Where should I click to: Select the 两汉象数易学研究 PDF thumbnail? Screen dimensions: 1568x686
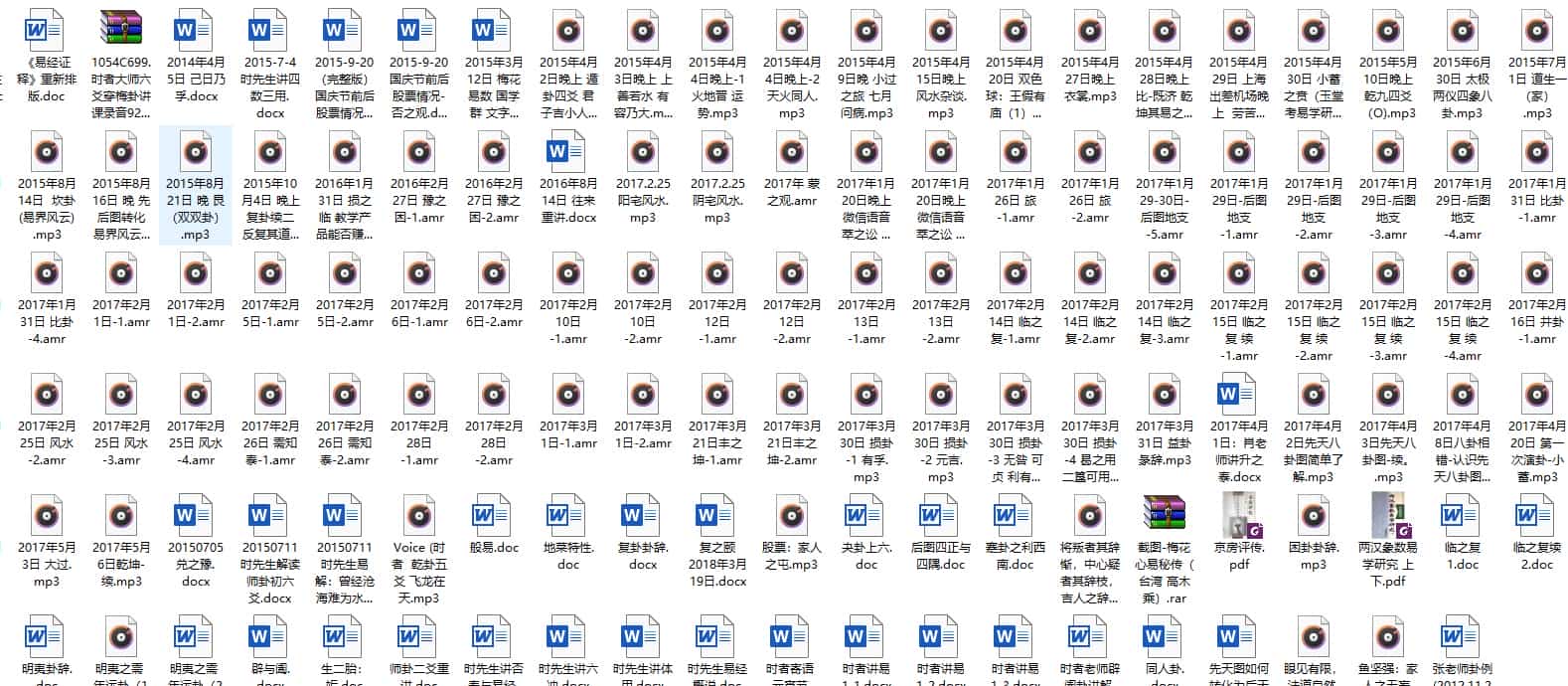click(x=1388, y=517)
